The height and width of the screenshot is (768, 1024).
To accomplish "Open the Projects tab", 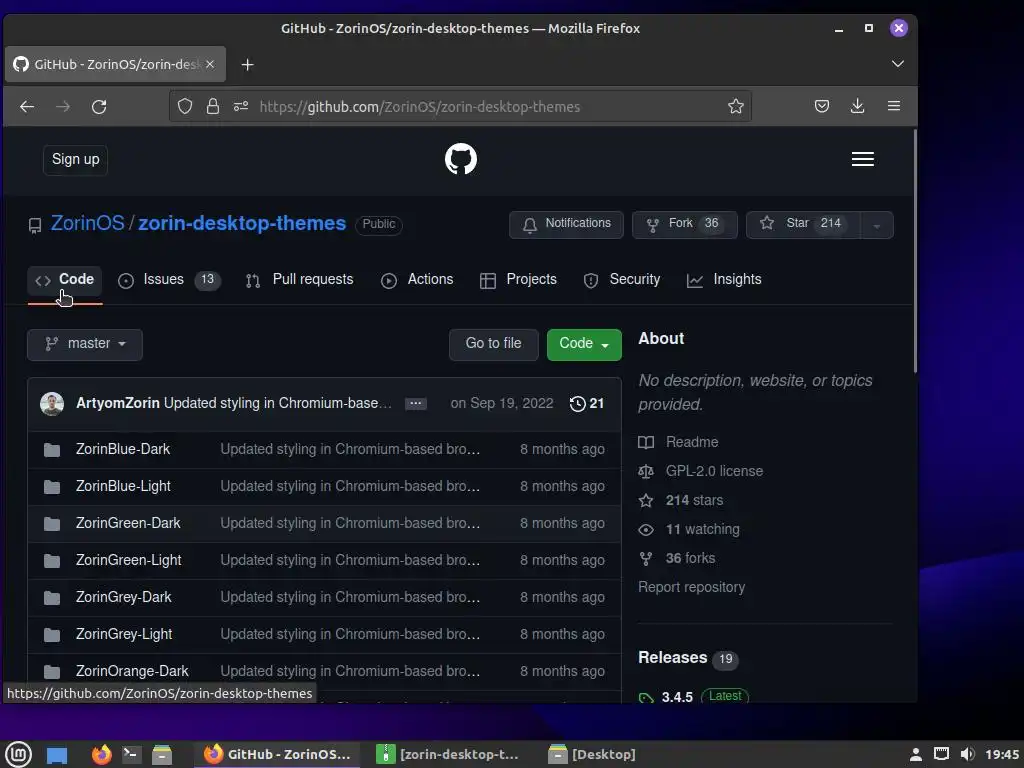I will (519, 280).
